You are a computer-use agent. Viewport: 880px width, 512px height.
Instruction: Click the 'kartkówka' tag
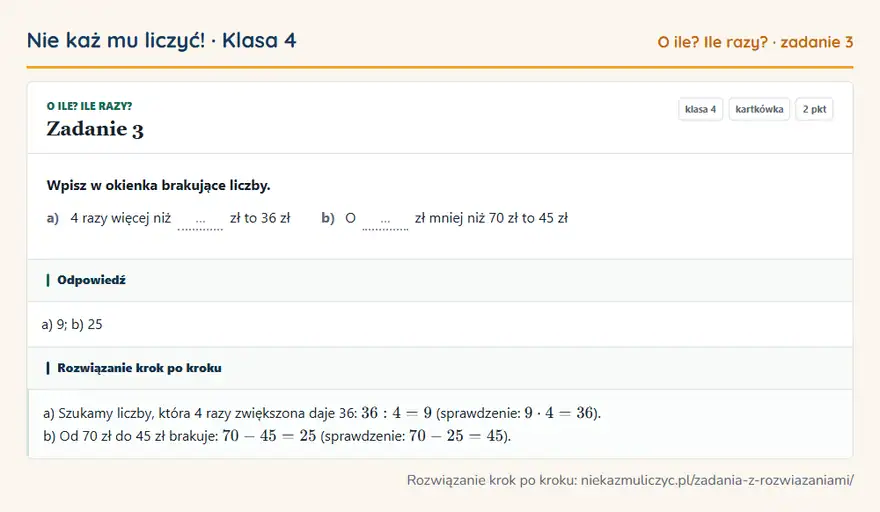point(759,109)
